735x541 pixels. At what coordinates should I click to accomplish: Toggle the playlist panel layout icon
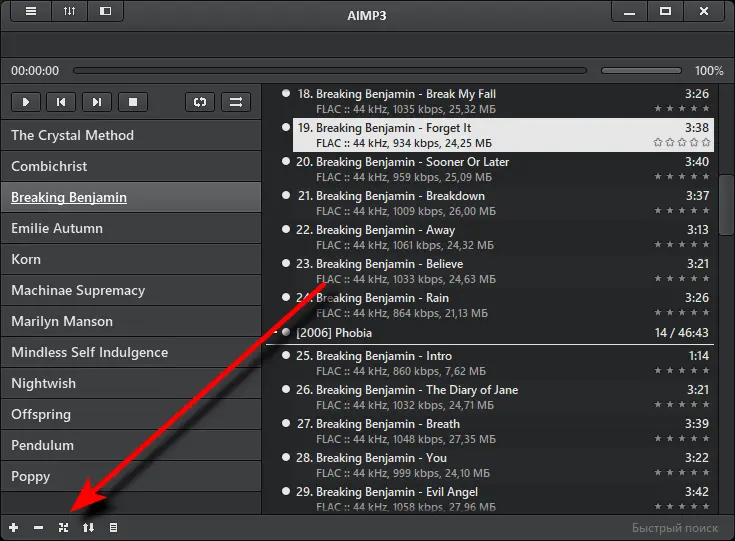point(105,11)
